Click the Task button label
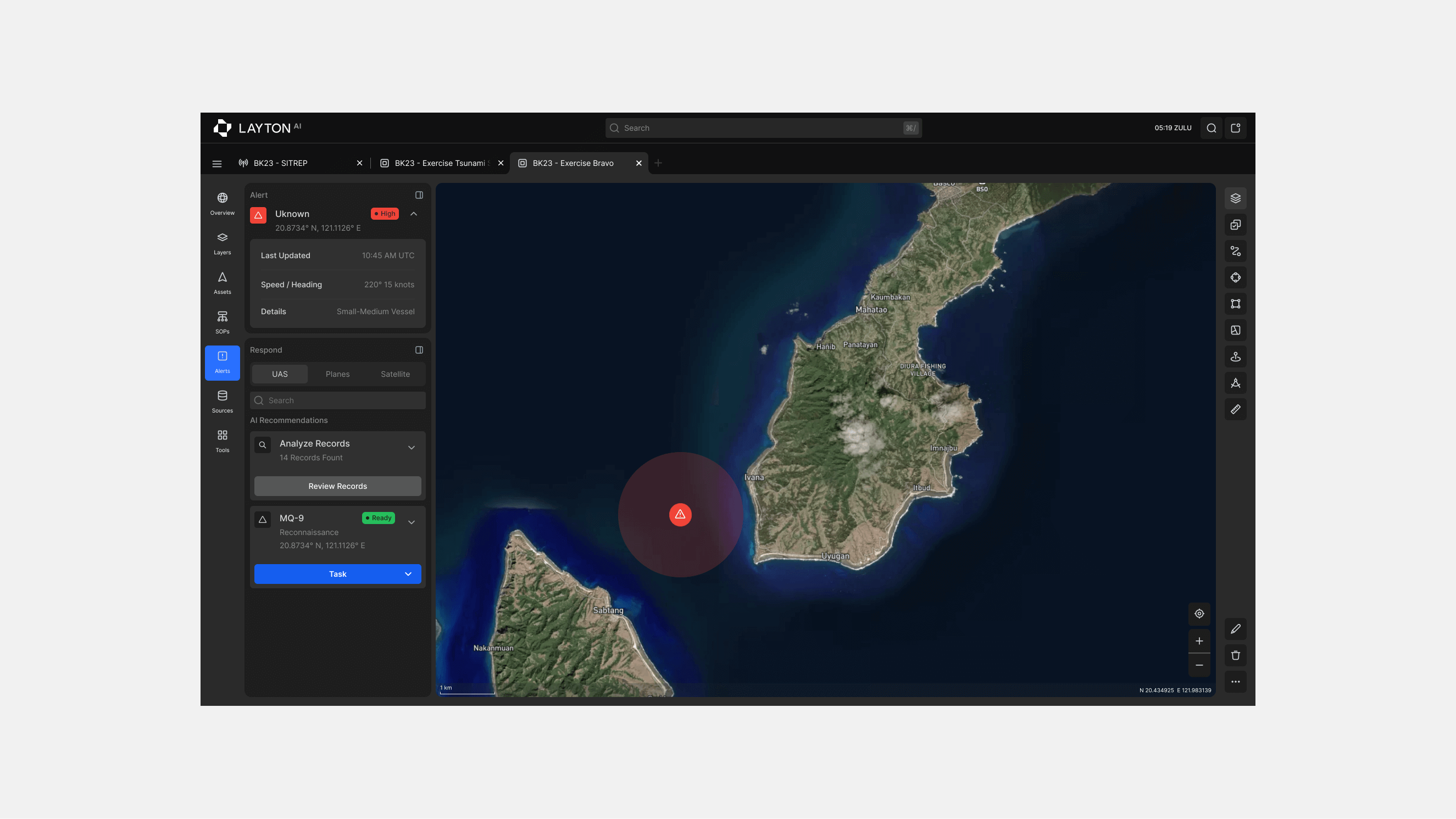The height and width of the screenshot is (819, 1456). pos(337,574)
